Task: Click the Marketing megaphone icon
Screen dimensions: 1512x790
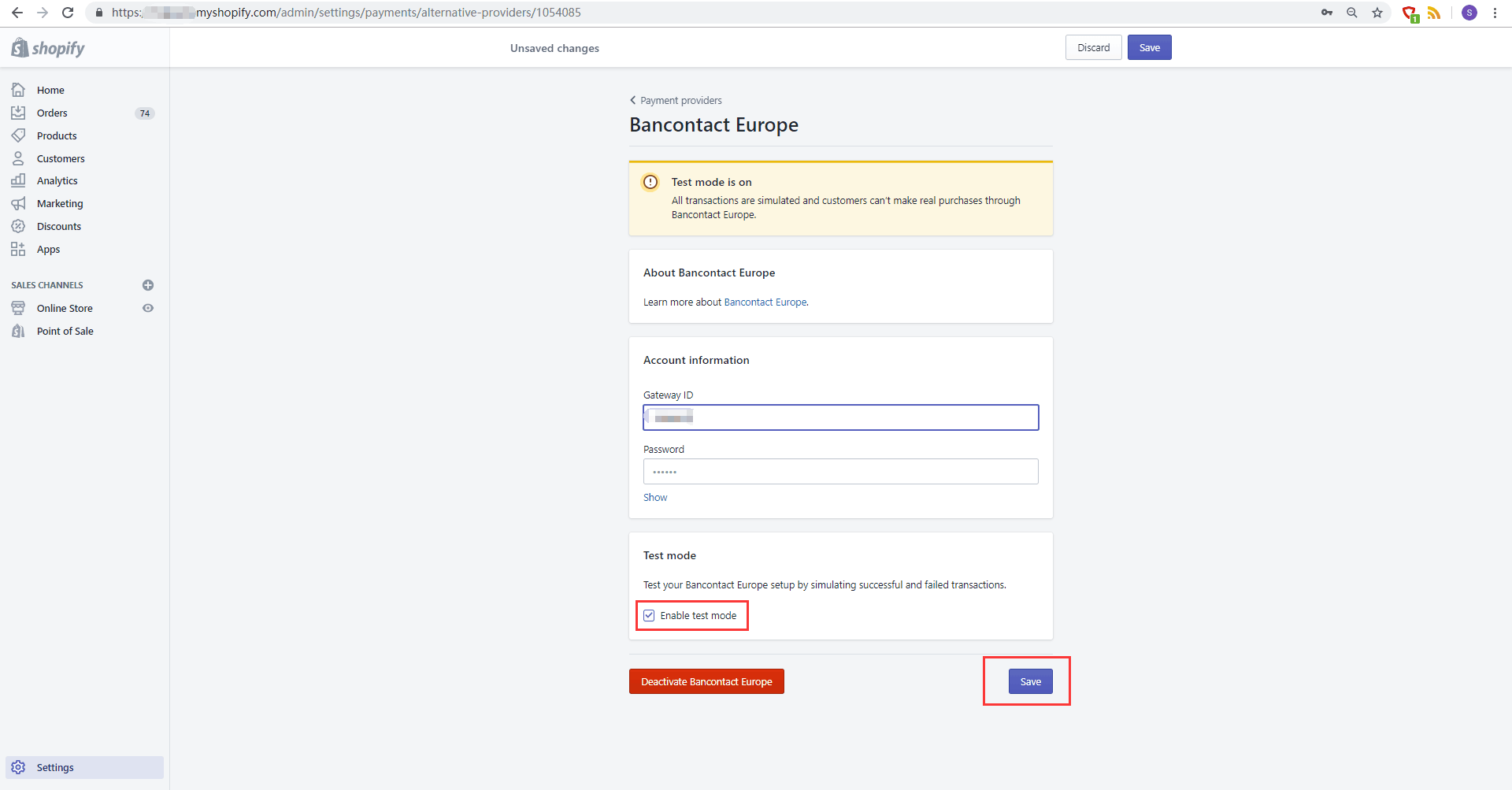Action: click(x=18, y=203)
